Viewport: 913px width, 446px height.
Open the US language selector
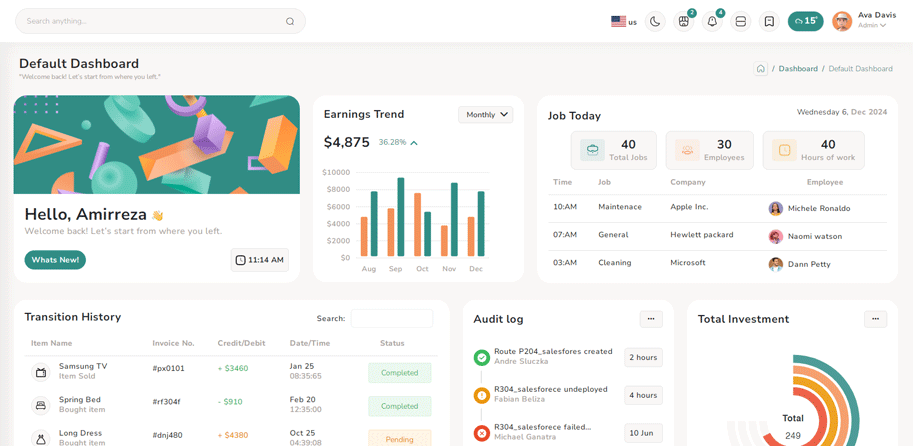623,21
